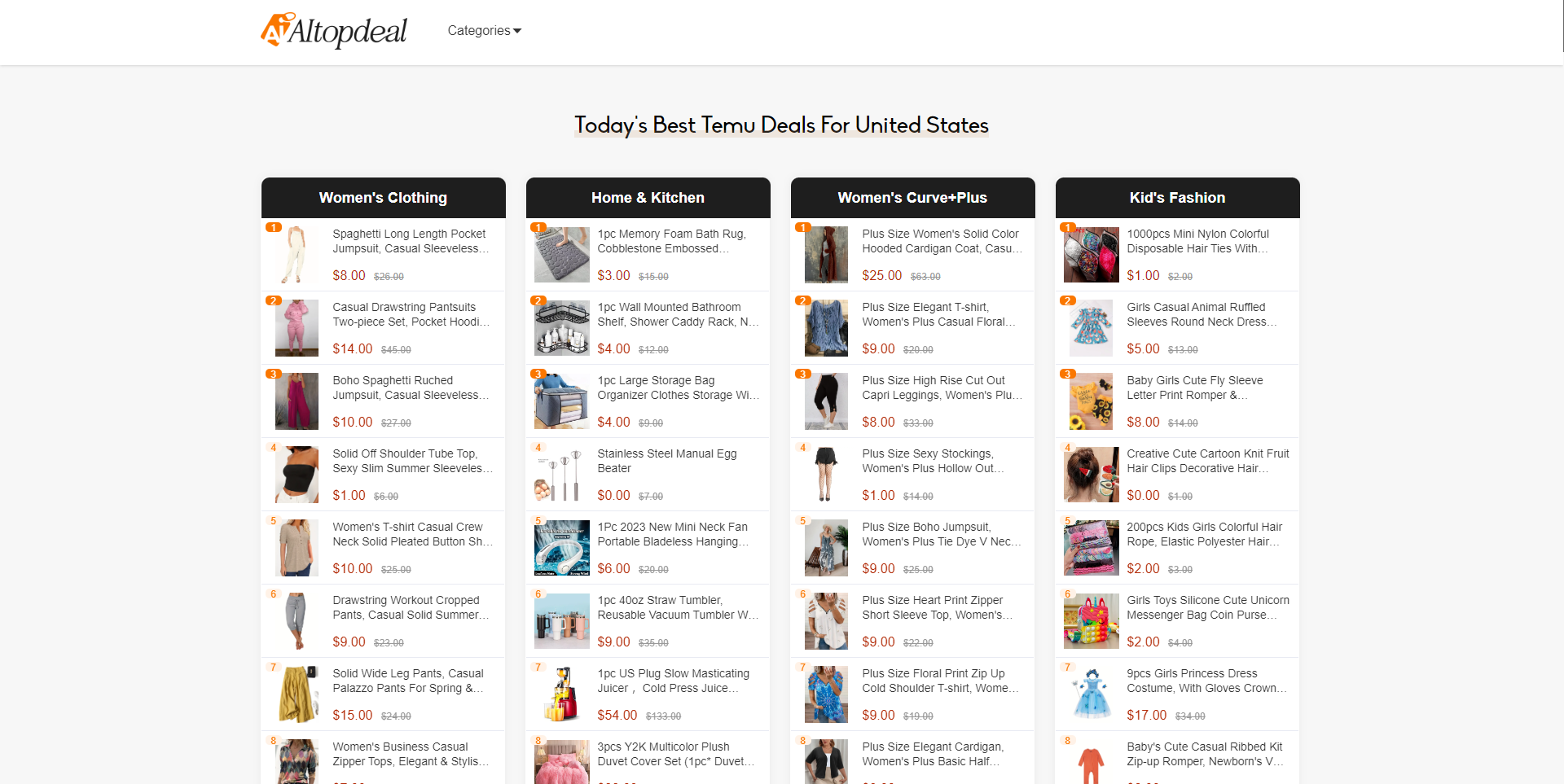Open the Mini Nylon Hair Ties thumbnail

1091,255
